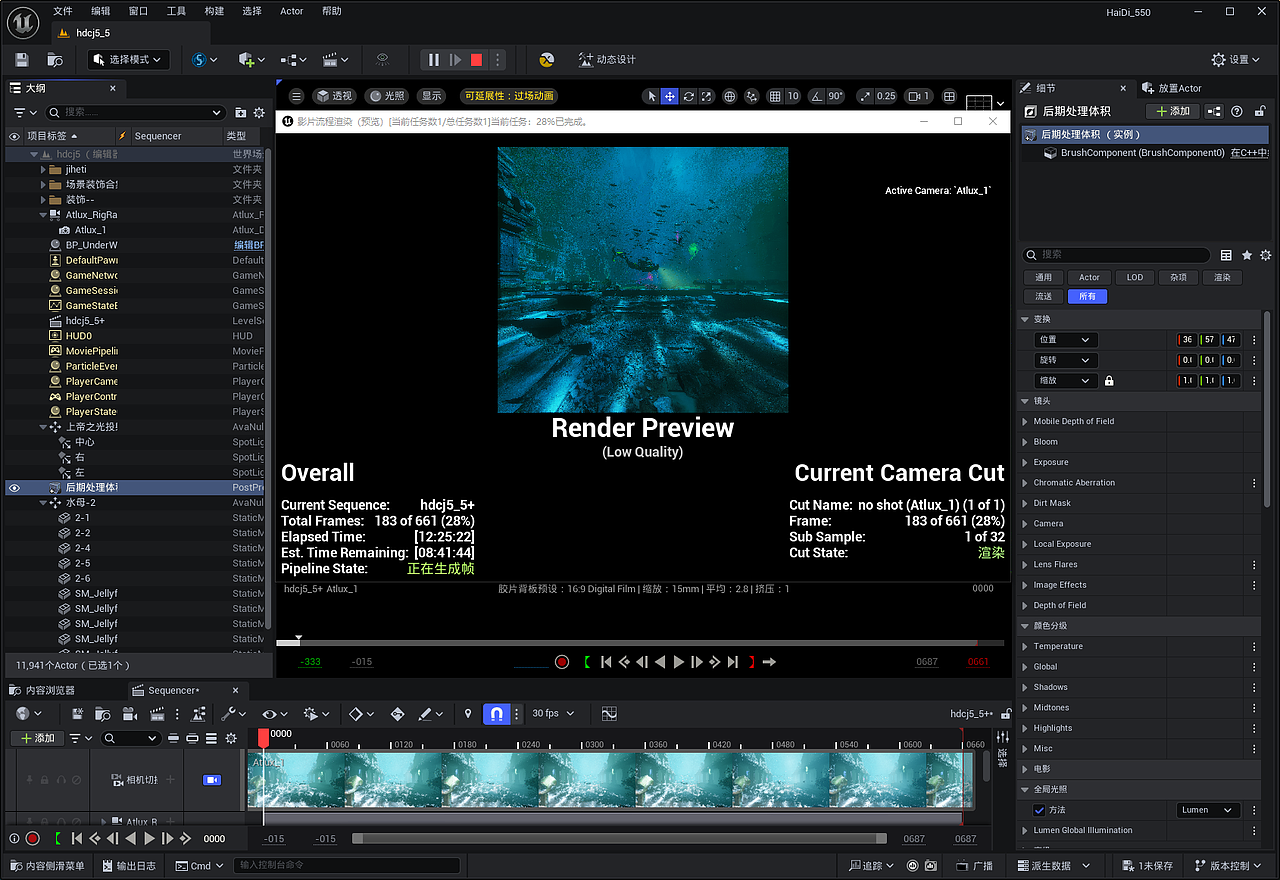Open the 输出日志 output log

[x=128, y=866]
